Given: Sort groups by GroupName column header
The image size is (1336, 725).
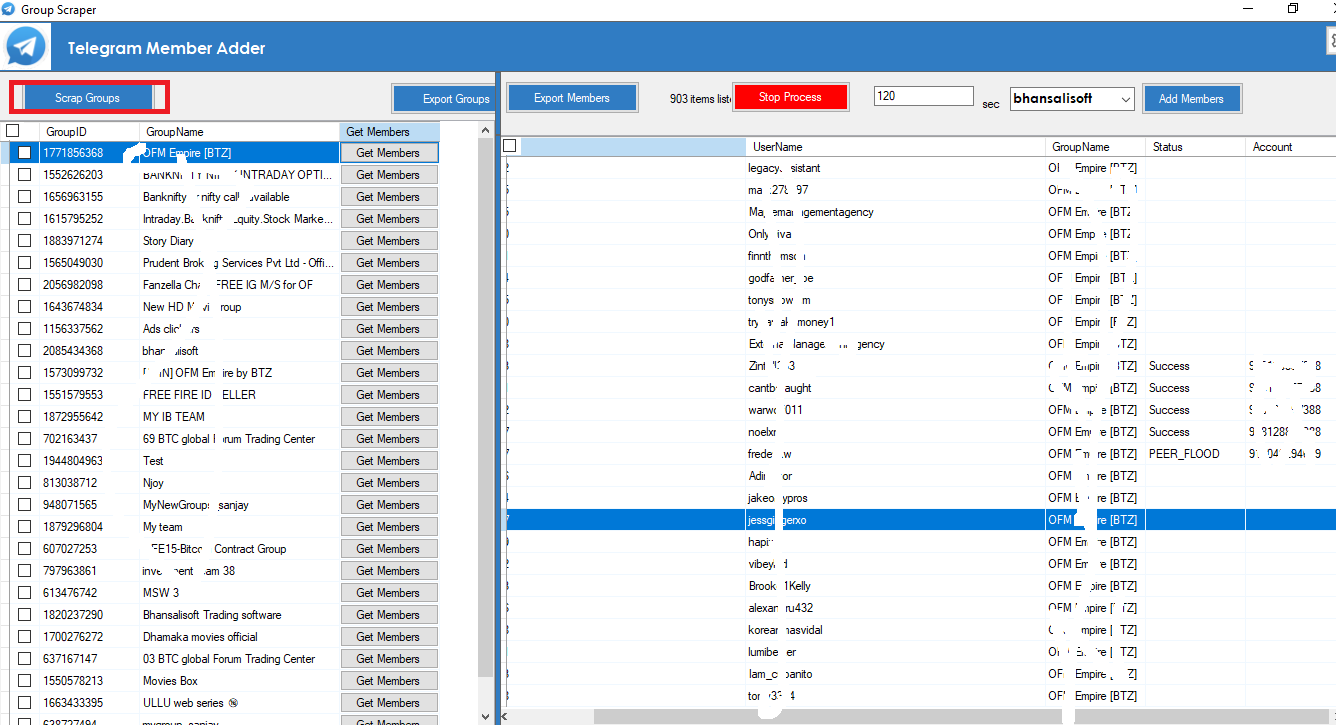Looking at the screenshot, I should pos(239,131).
